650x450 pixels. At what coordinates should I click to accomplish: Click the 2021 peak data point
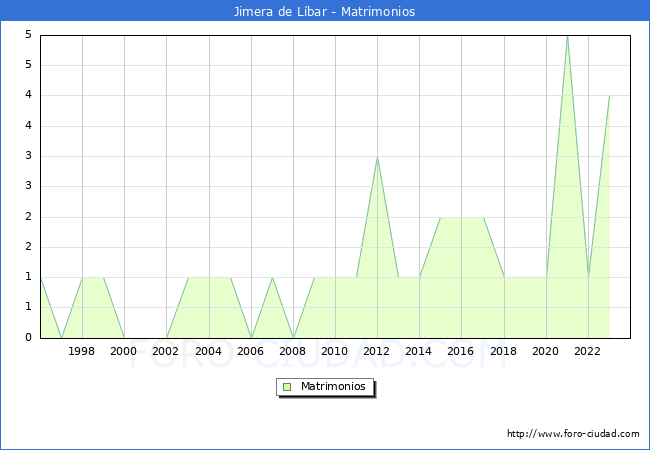(x=567, y=36)
